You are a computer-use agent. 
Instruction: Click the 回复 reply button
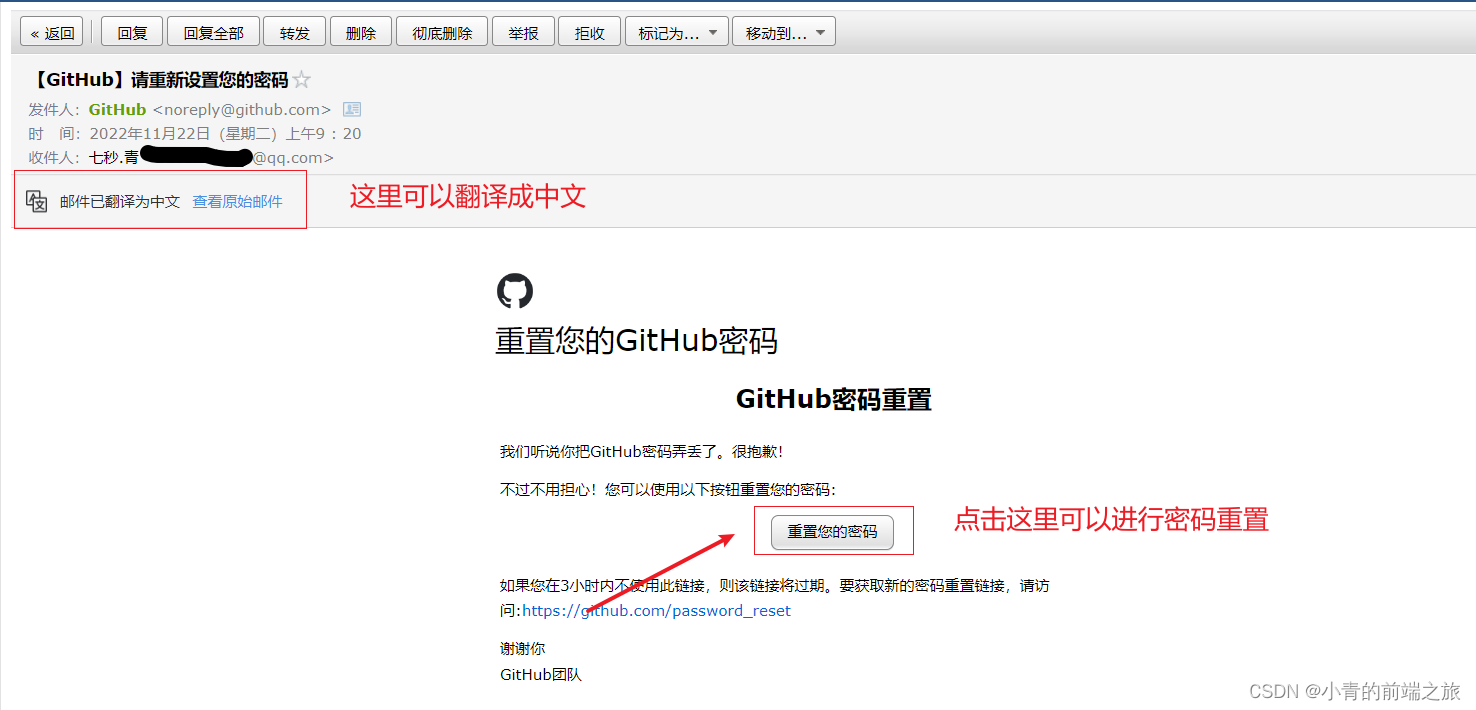[132, 33]
